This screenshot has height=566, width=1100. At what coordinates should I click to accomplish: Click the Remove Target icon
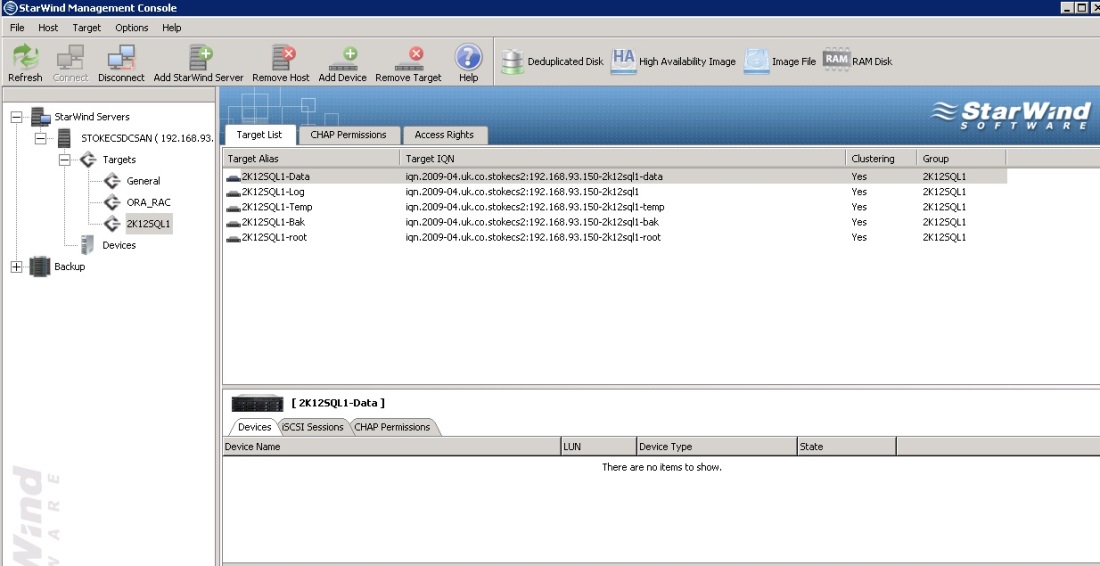[x=408, y=58]
